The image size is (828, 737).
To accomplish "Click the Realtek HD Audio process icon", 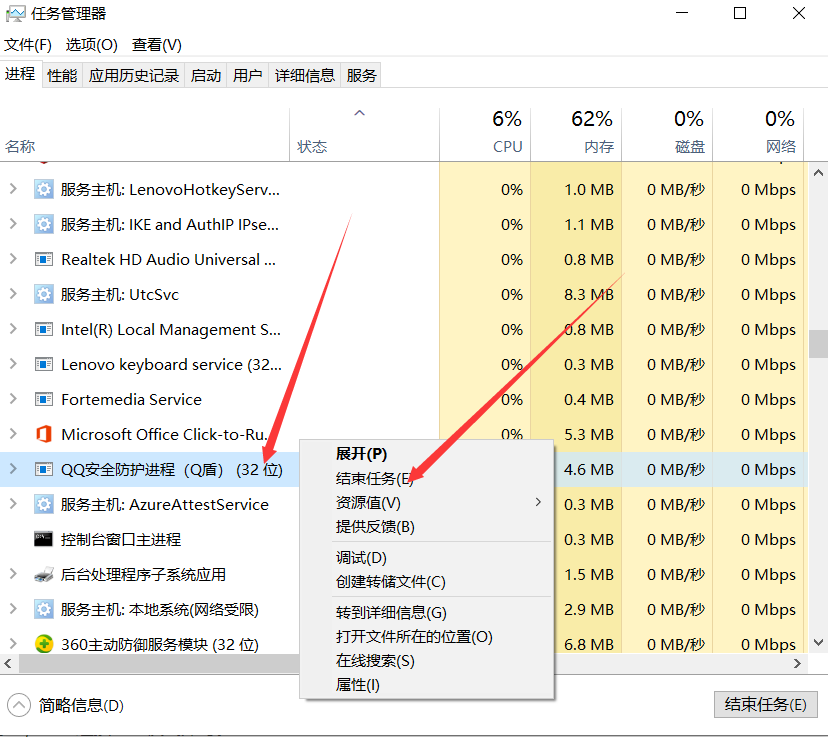I will click(44, 259).
